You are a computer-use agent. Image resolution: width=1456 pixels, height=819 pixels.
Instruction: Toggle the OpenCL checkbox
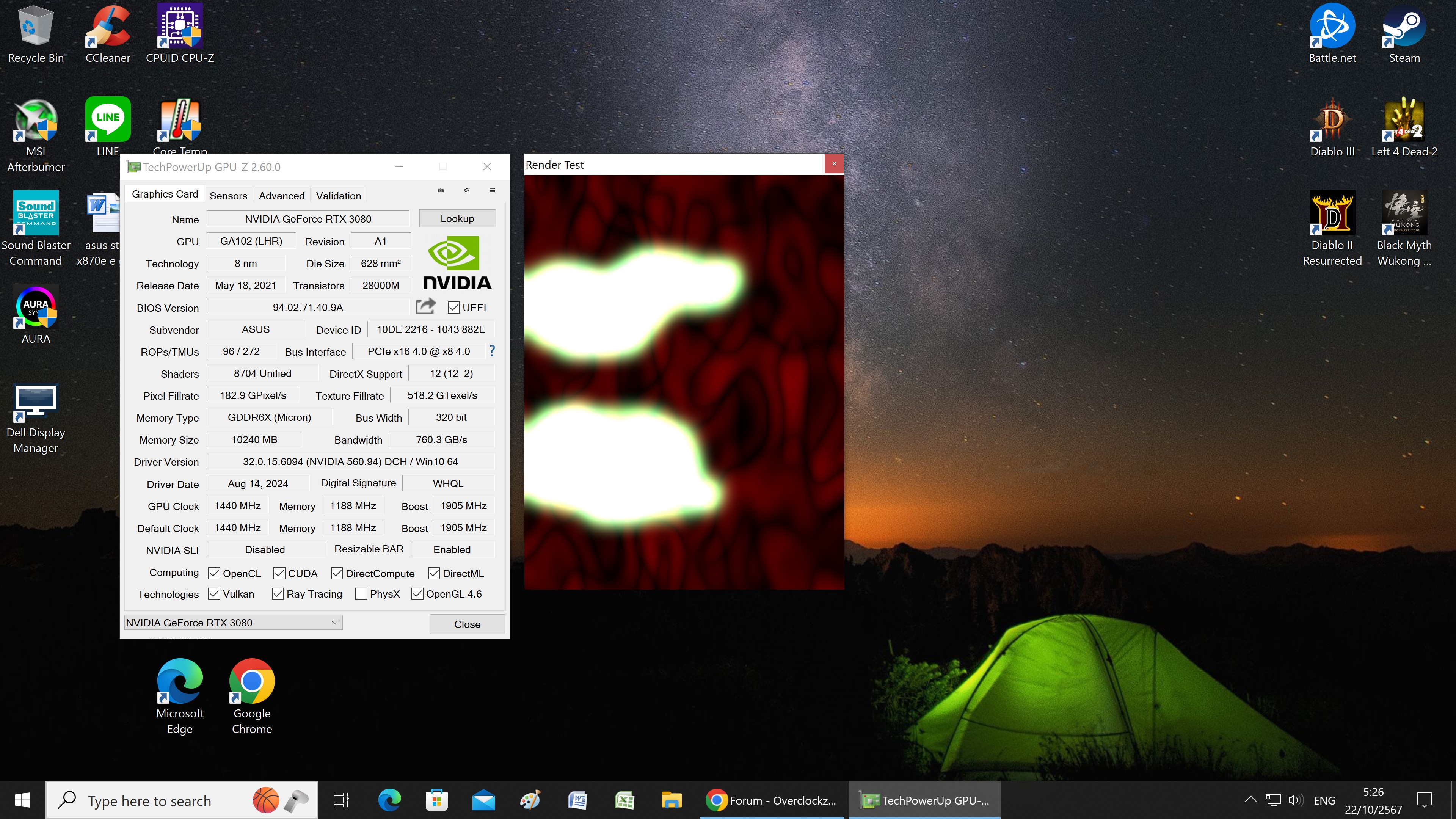pyautogui.click(x=213, y=573)
